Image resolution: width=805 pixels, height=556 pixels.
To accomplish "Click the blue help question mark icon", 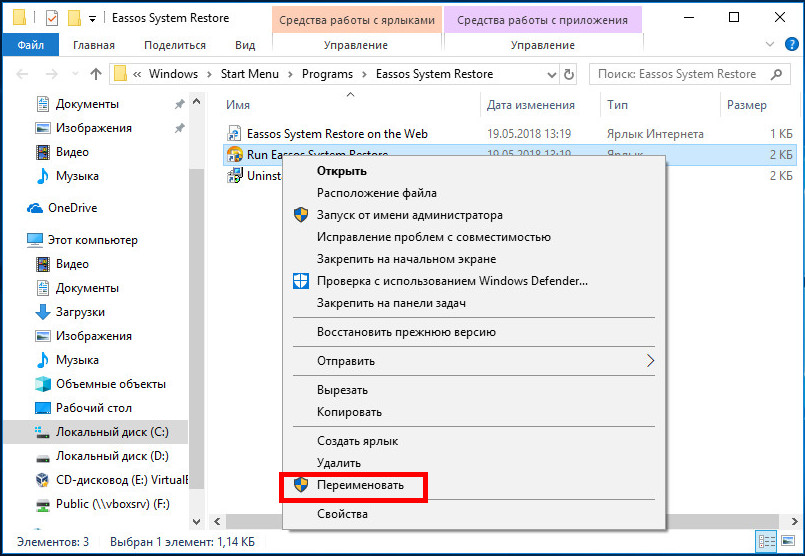I will click(791, 44).
